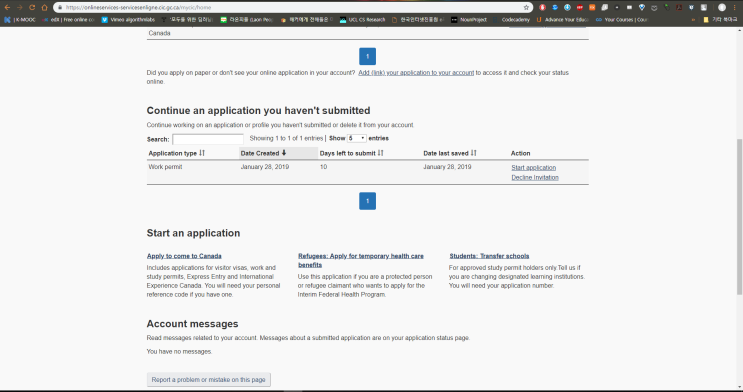743x392 pixels.
Task: Open the other bookmarks folder icon
Action: (x=706, y=20)
